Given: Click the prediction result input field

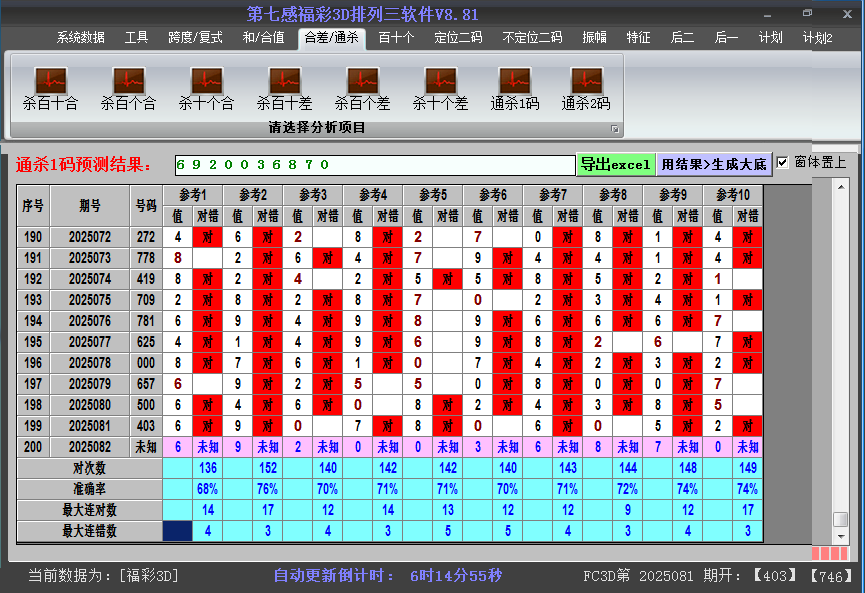Looking at the screenshot, I should click(375, 165).
